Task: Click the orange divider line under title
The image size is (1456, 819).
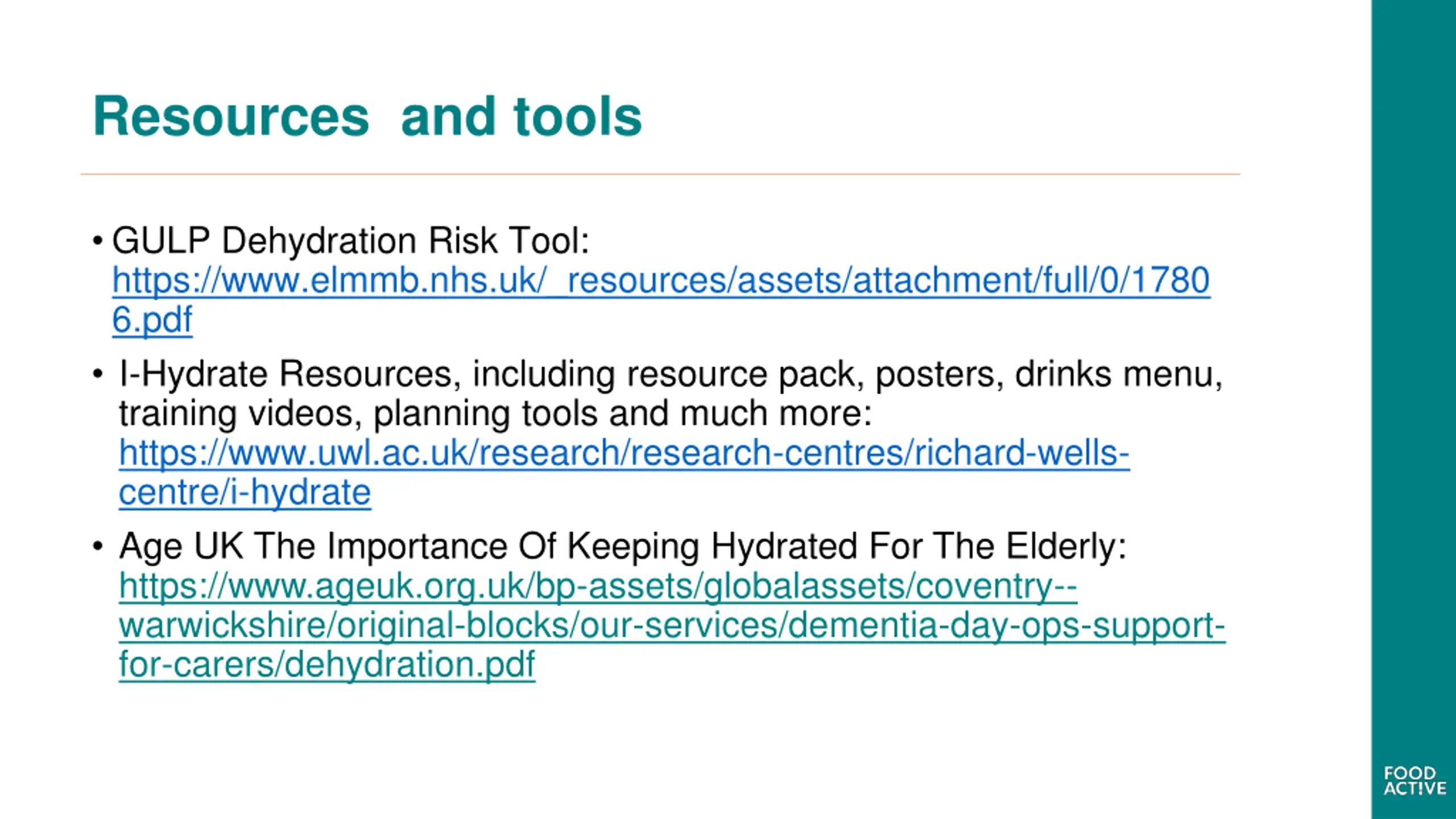Action: [x=660, y=174]
